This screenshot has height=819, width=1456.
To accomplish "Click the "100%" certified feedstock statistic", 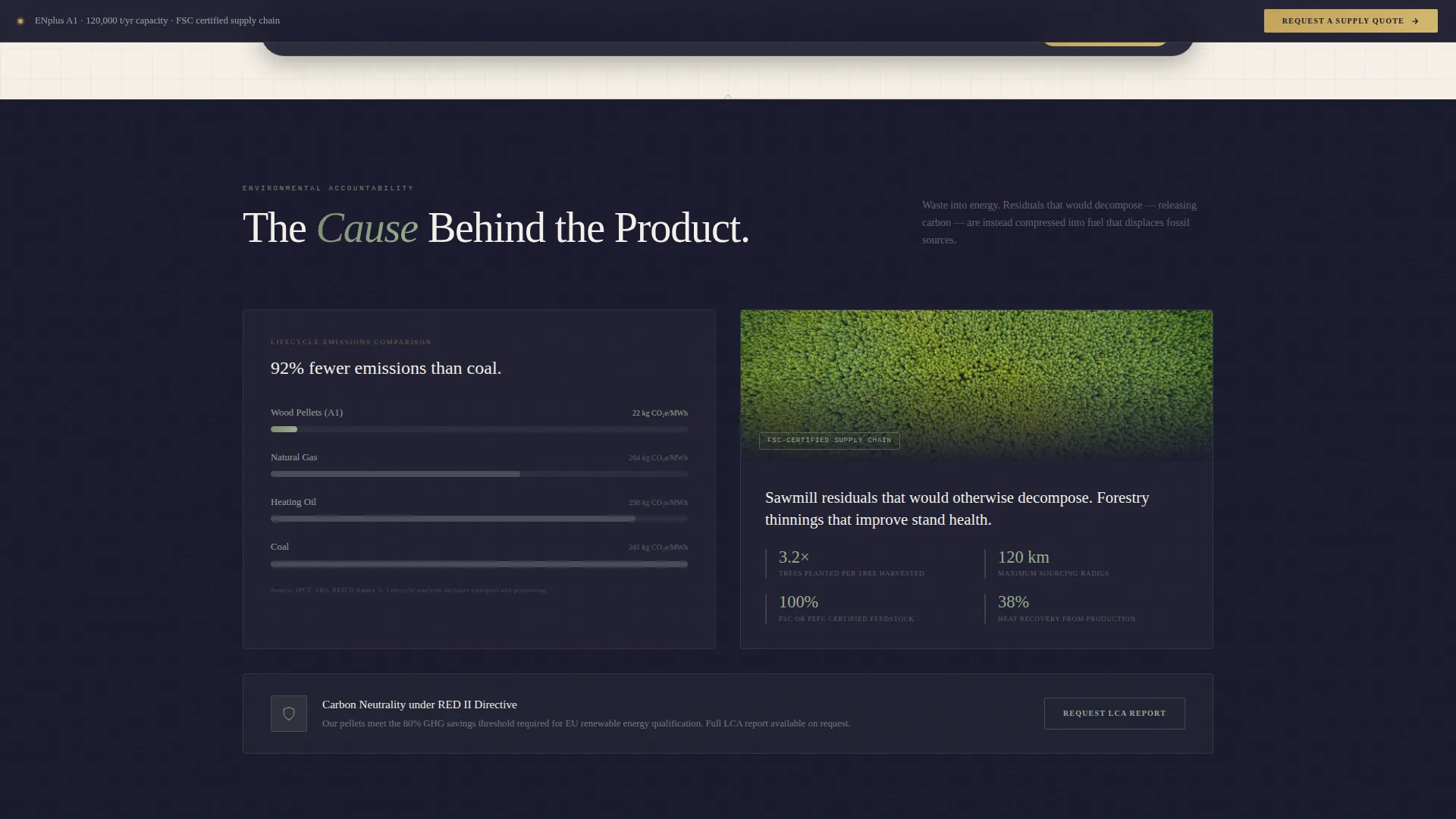I will point(799,602).
